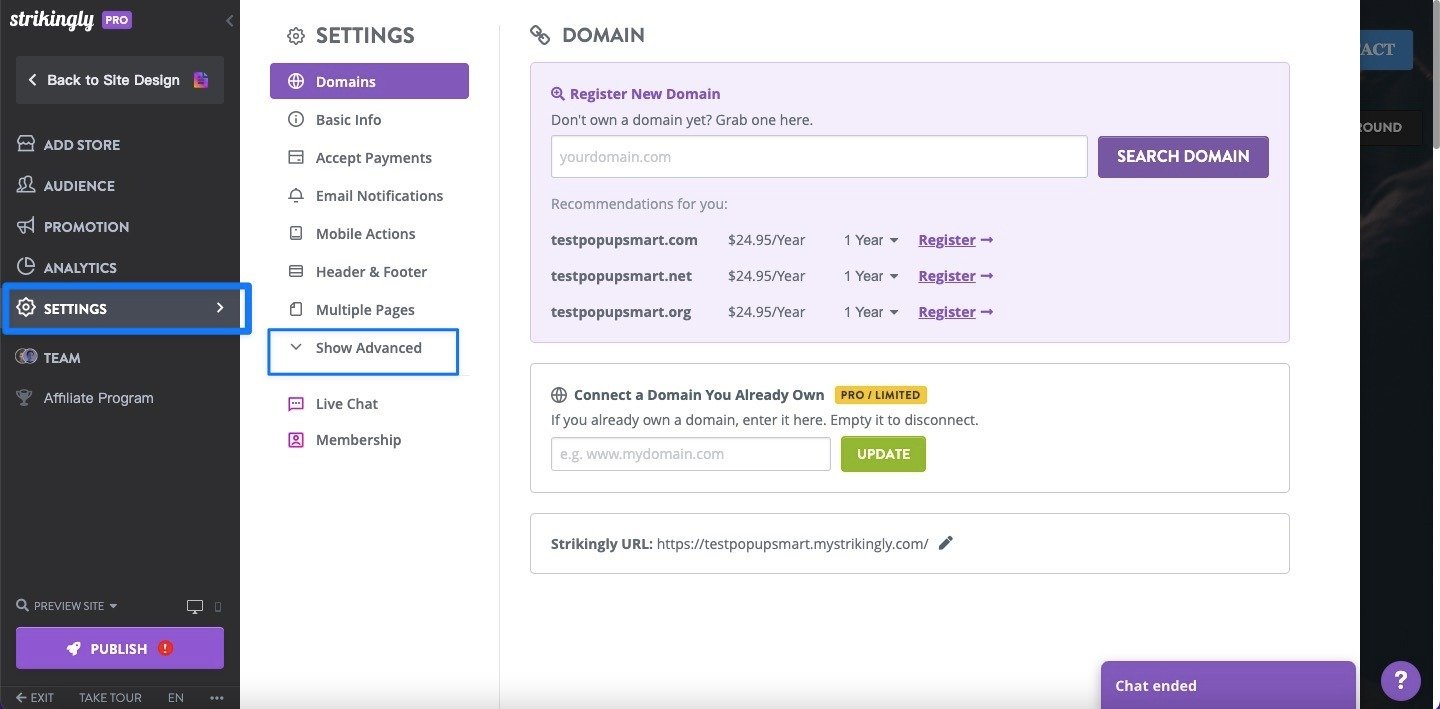Screen dimensions: 1440x709
Task: Open the 1 Year dropdown for testpopupsmart.com
Action: click(x=871, y=240)
